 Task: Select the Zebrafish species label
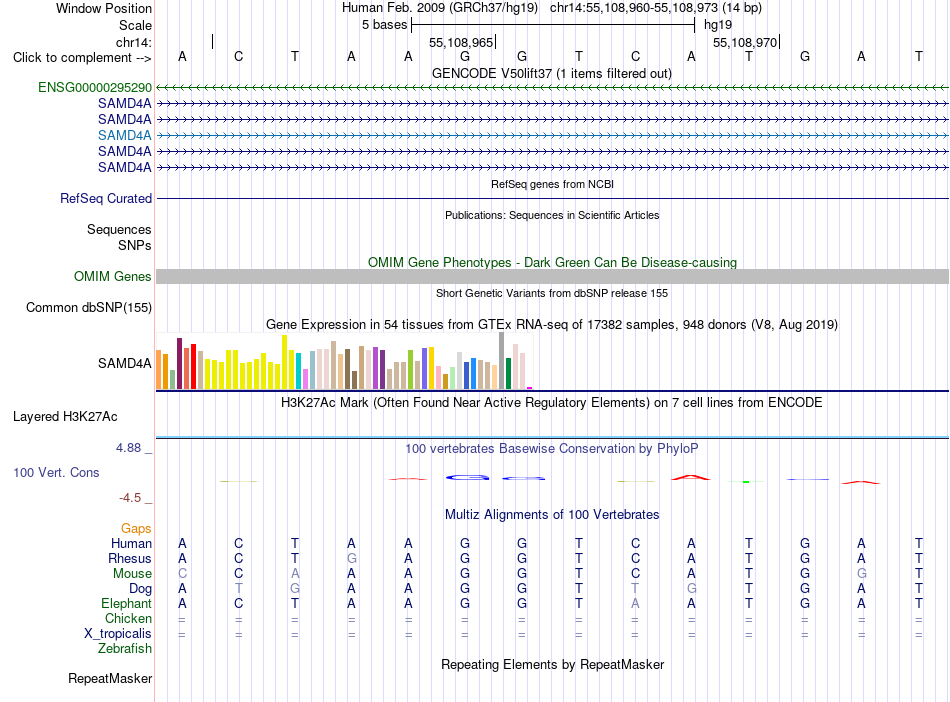click(x=125, y=649)
